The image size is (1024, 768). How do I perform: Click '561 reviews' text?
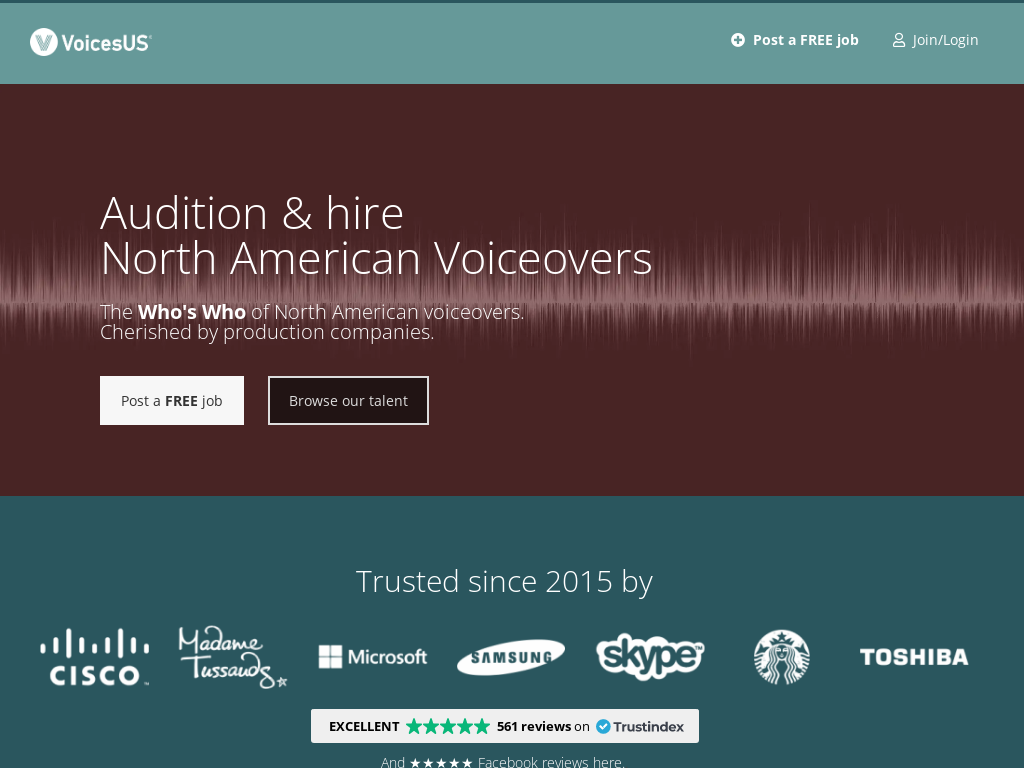pos(534,726)
